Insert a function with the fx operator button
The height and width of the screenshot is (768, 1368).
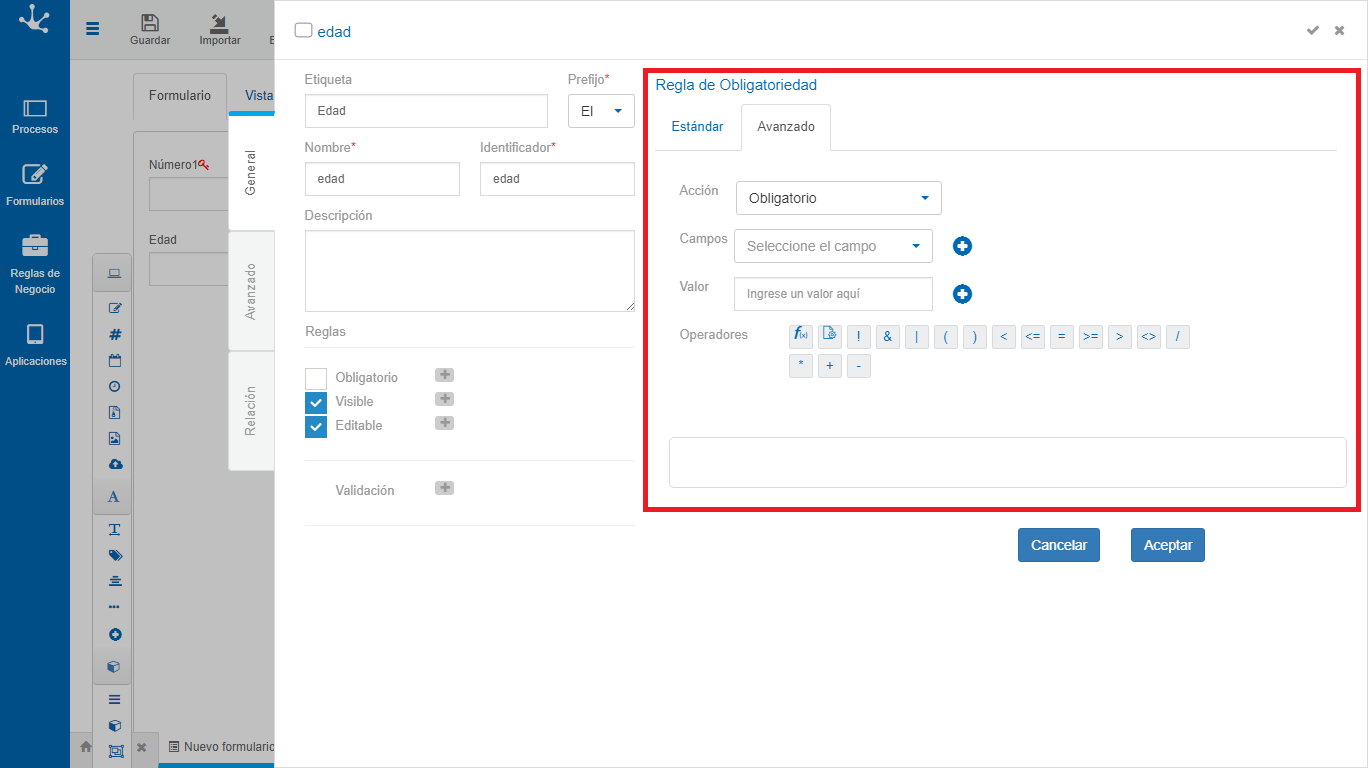[800, 336]
